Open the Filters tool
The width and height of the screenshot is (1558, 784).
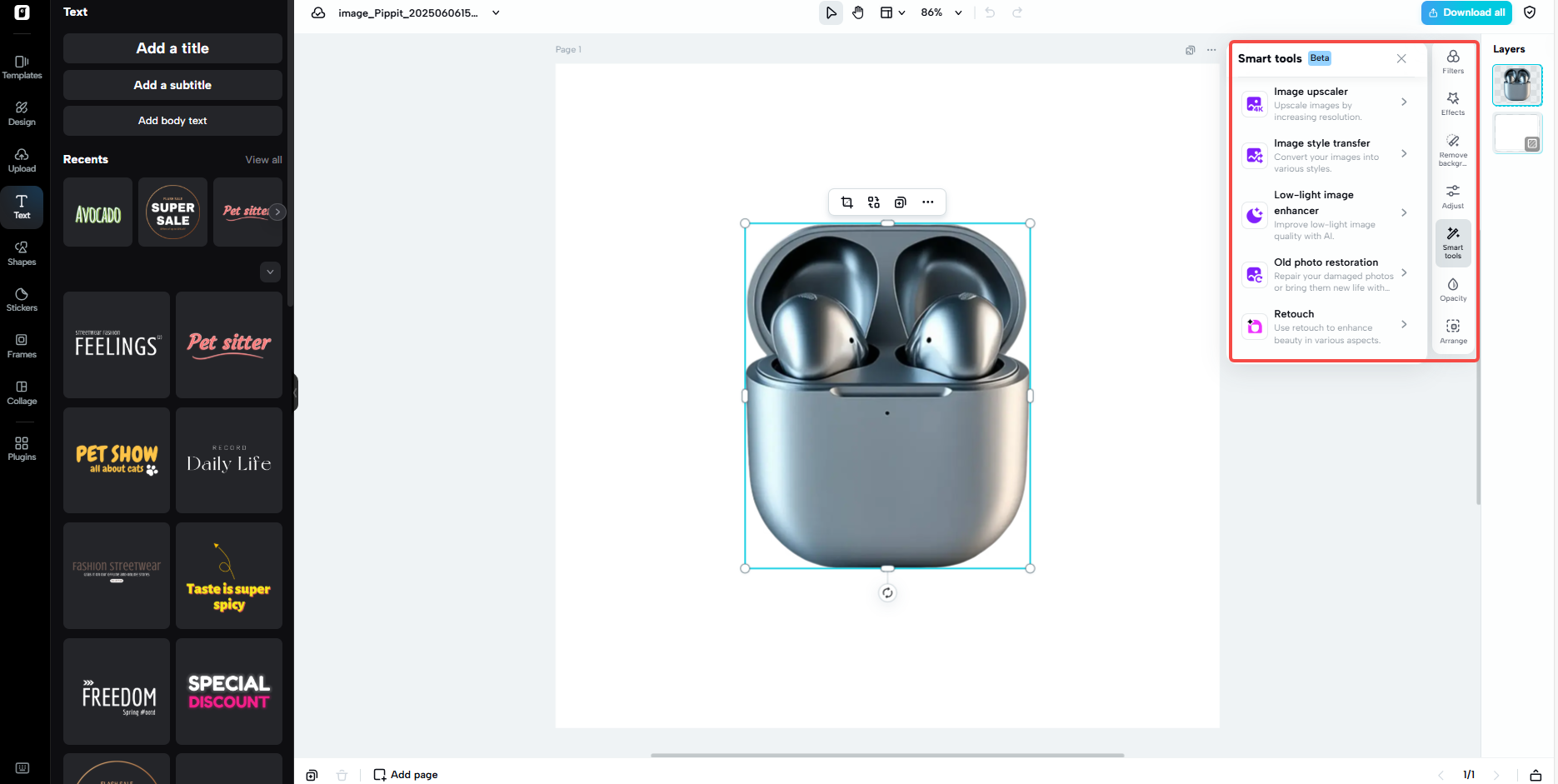(x=1453, y=62)
